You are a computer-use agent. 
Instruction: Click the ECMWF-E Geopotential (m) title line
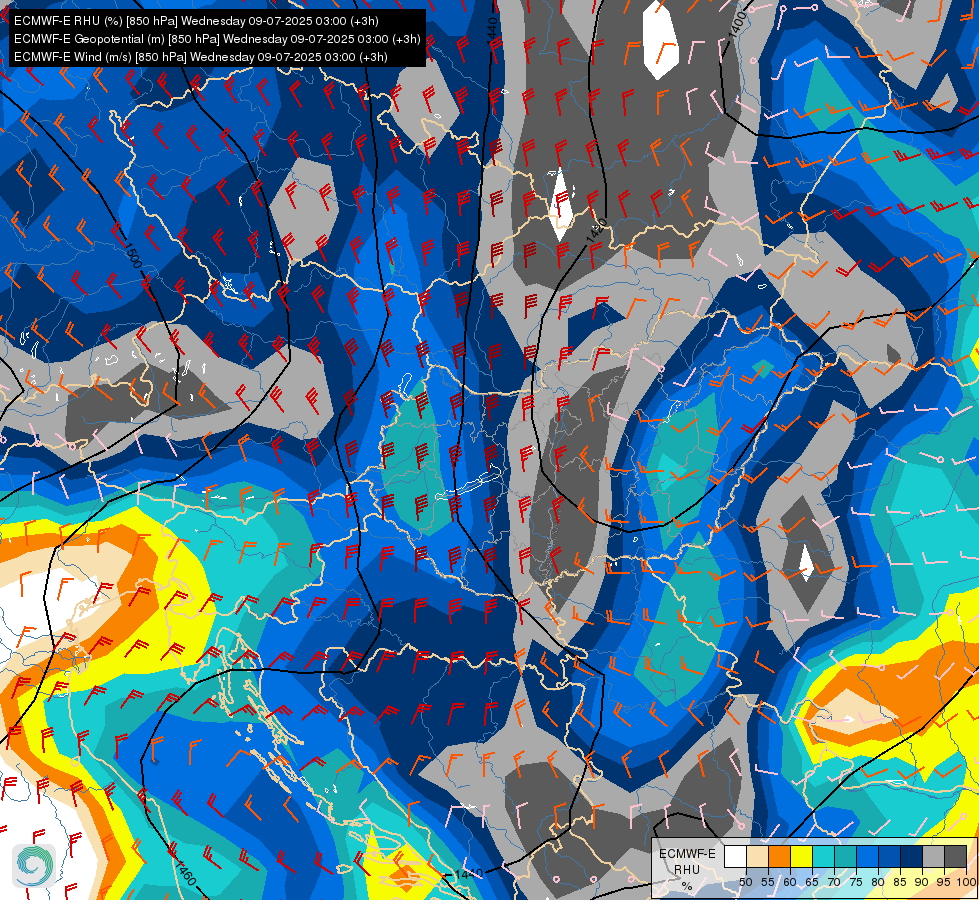click(217, 39)
